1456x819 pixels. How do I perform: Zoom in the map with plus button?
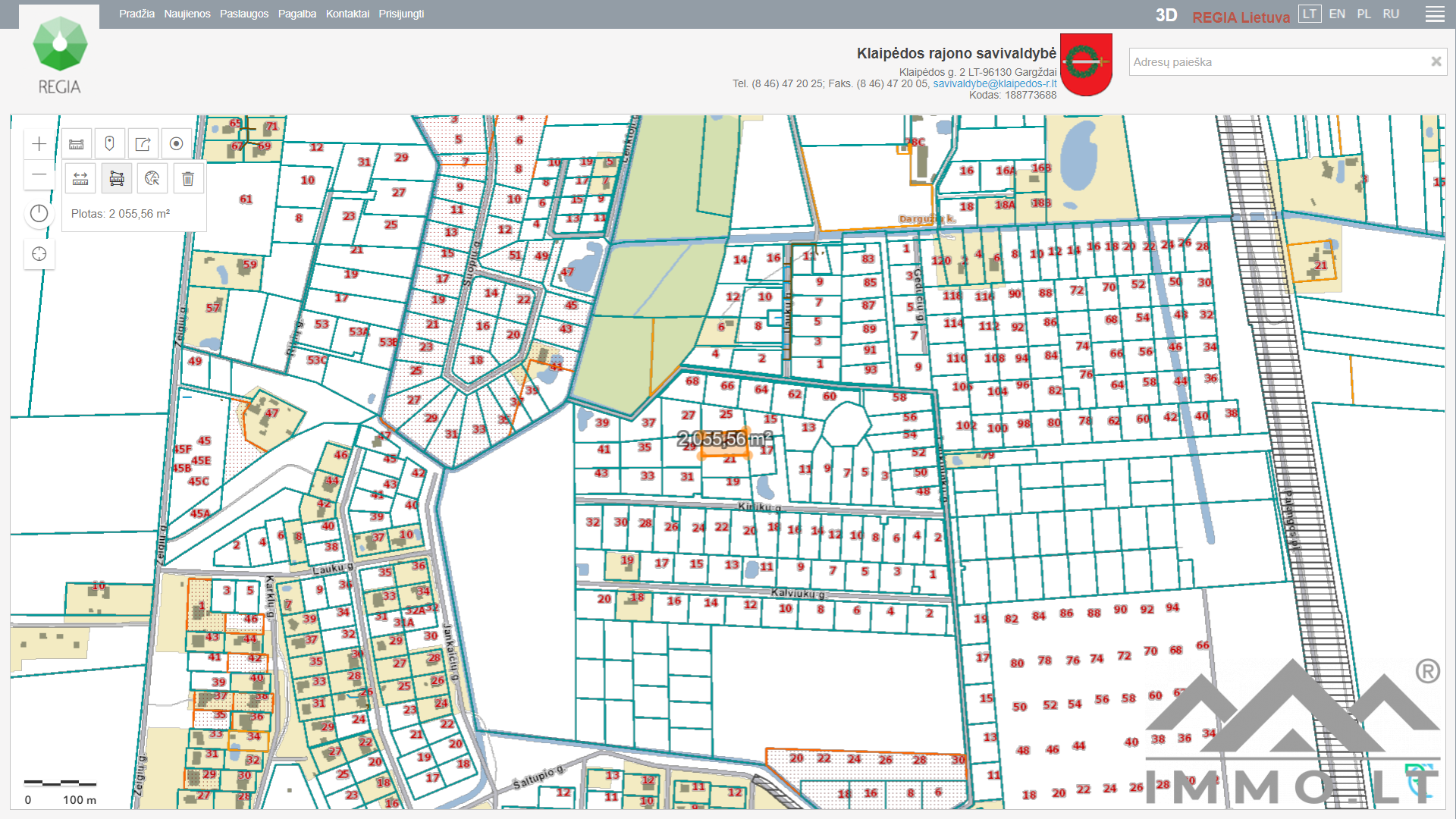click(x=39, y=144)
